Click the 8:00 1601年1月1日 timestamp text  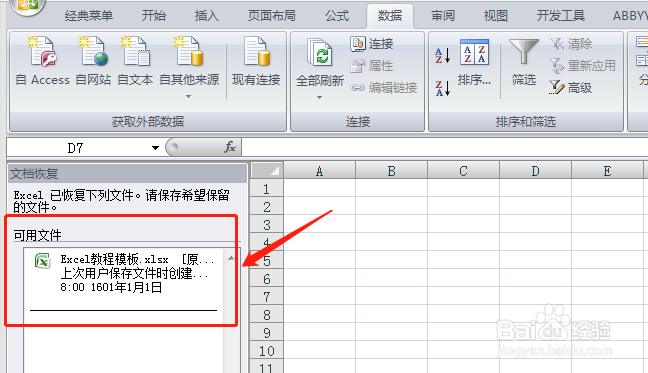point(111,287)
